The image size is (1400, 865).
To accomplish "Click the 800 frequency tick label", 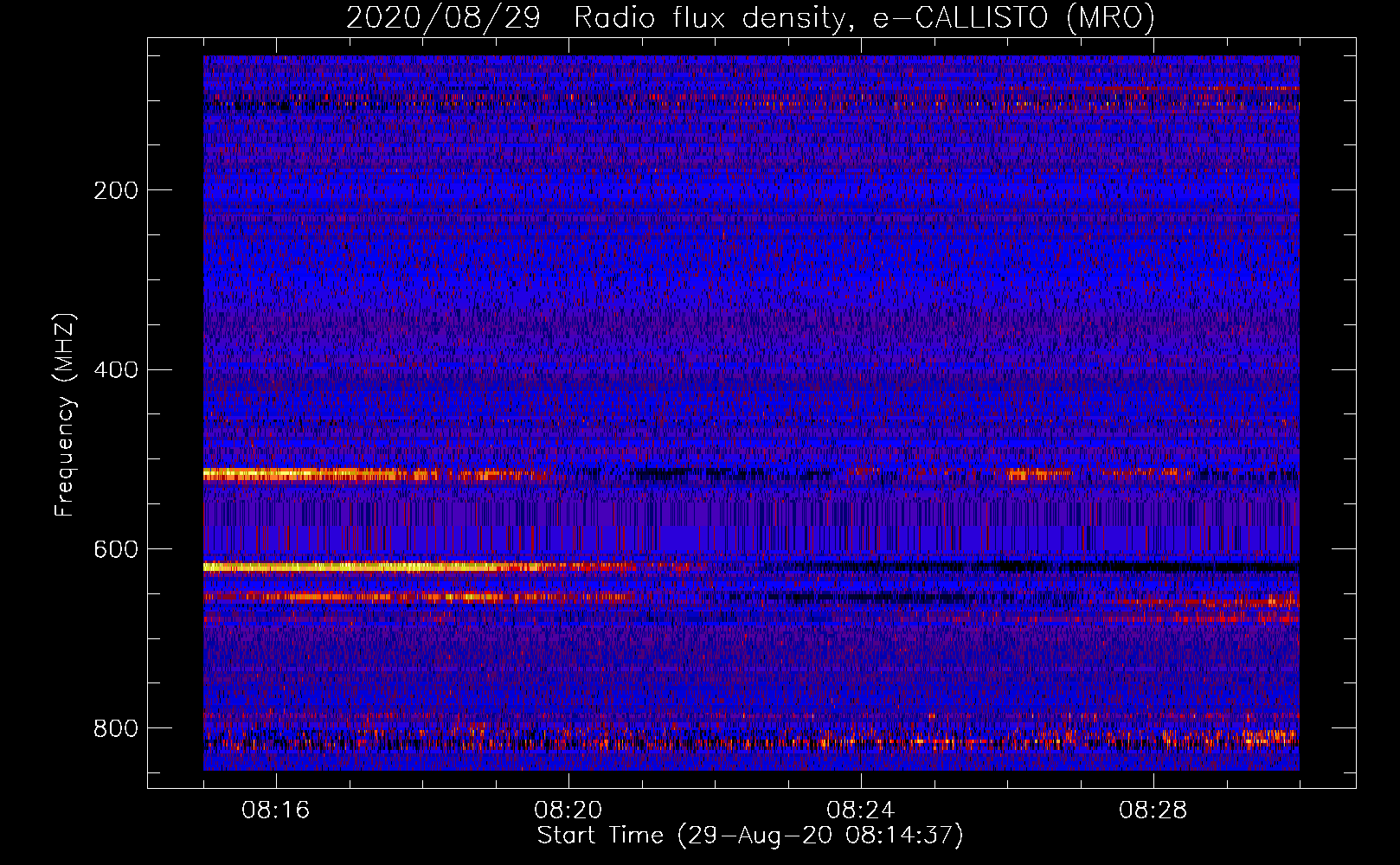I will pos(116,728).
